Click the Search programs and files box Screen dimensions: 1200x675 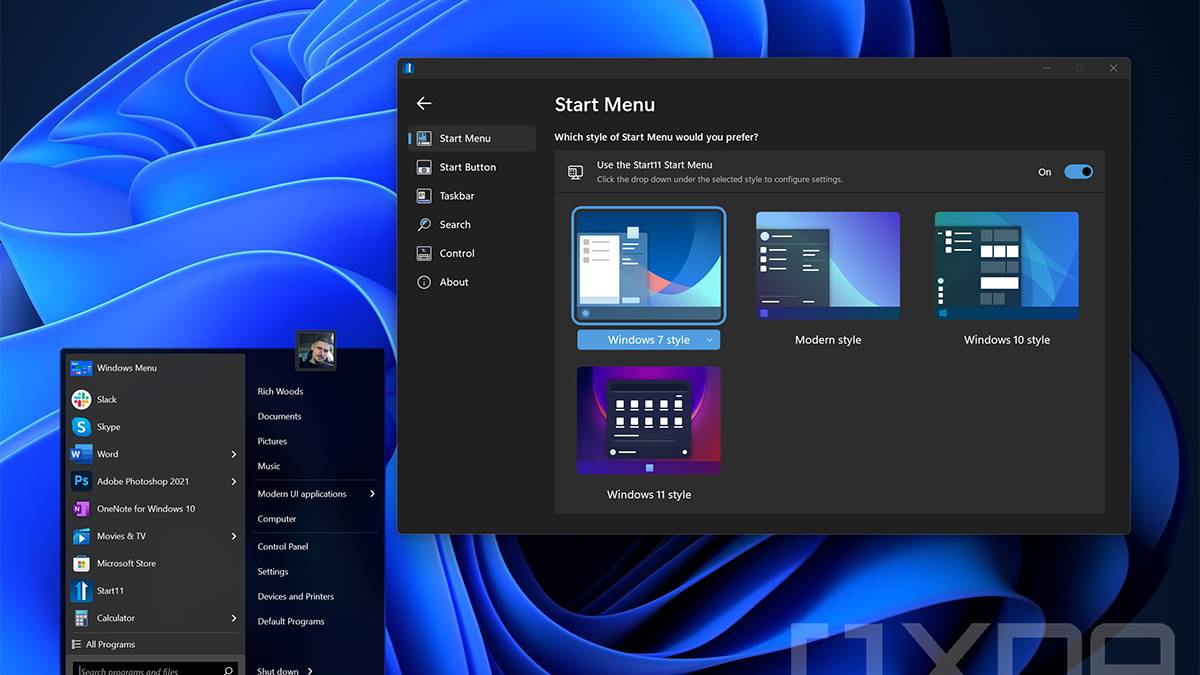150,670
